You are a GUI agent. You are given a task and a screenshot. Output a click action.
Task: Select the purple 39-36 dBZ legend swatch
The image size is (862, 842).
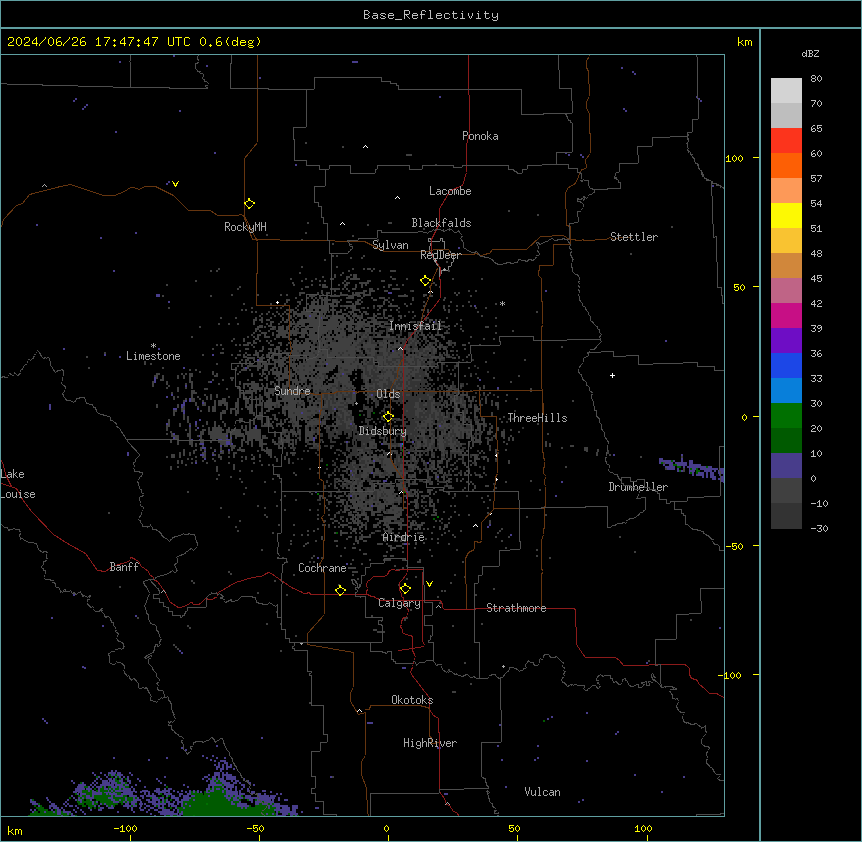click(x=786, y=341)
